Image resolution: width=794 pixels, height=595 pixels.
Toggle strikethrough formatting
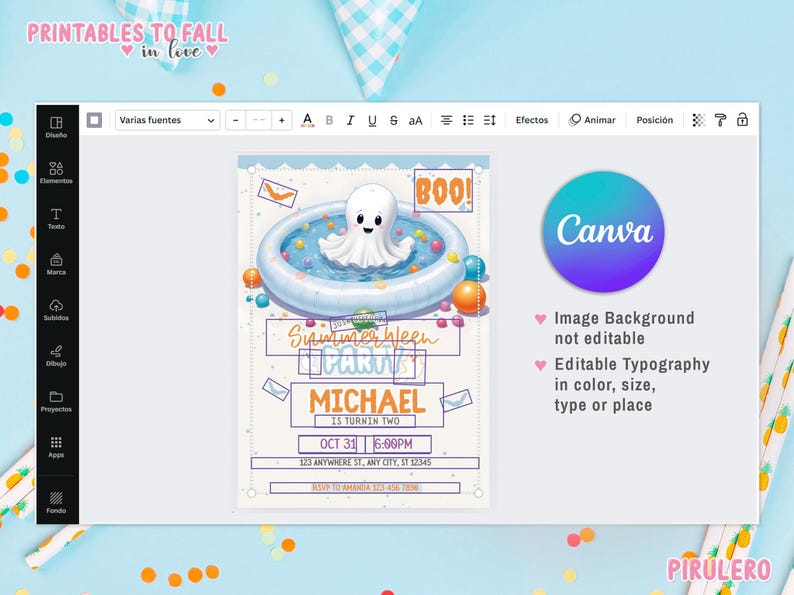pos(393,120)
